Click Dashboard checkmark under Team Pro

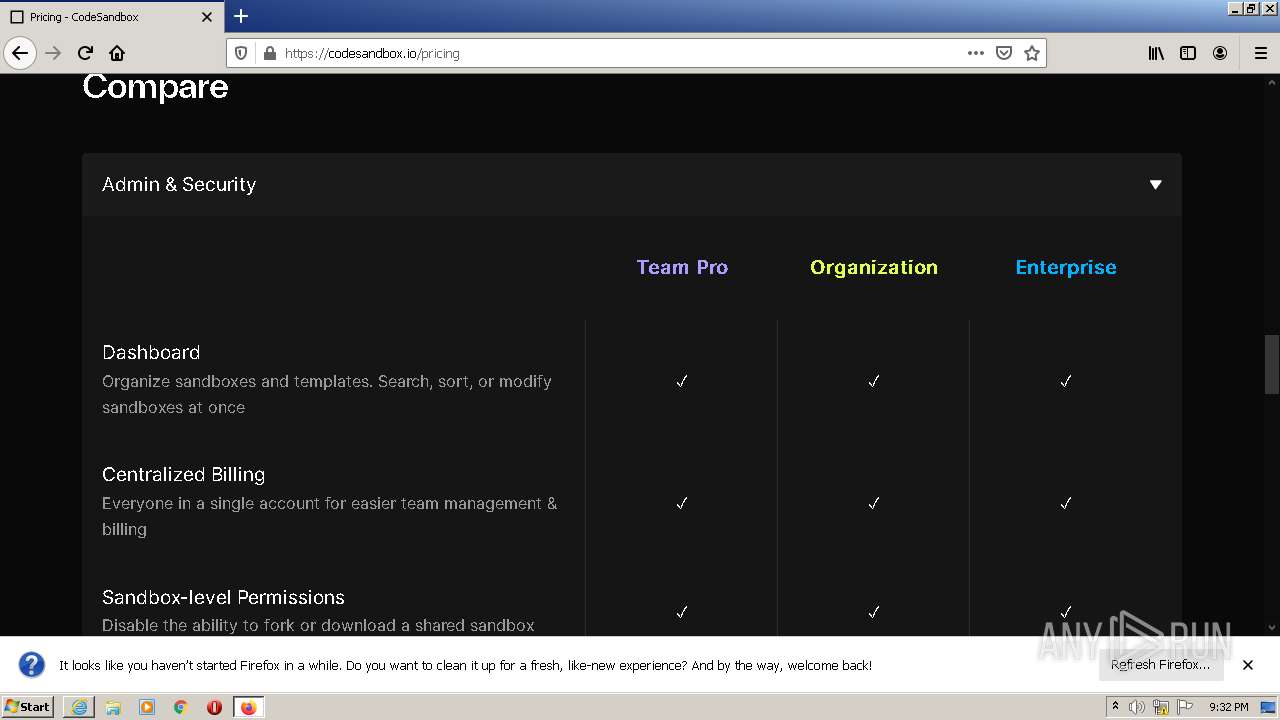click(x=682, y=381)
